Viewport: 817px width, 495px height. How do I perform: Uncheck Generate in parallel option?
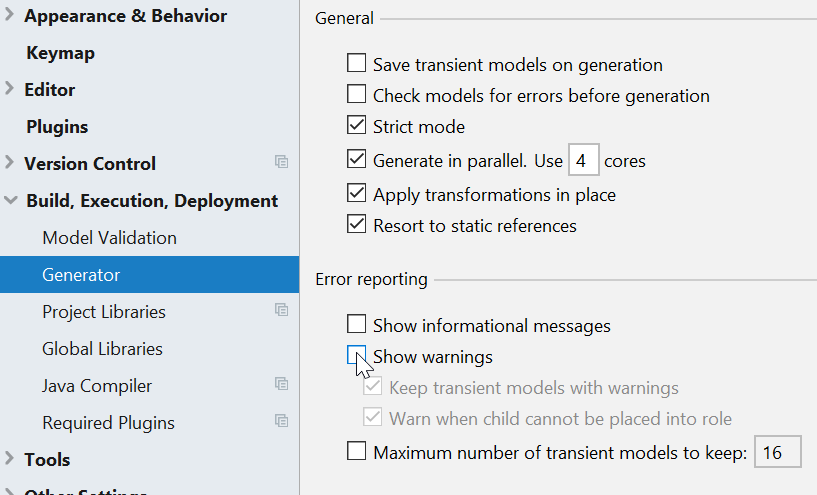[357, 159]
